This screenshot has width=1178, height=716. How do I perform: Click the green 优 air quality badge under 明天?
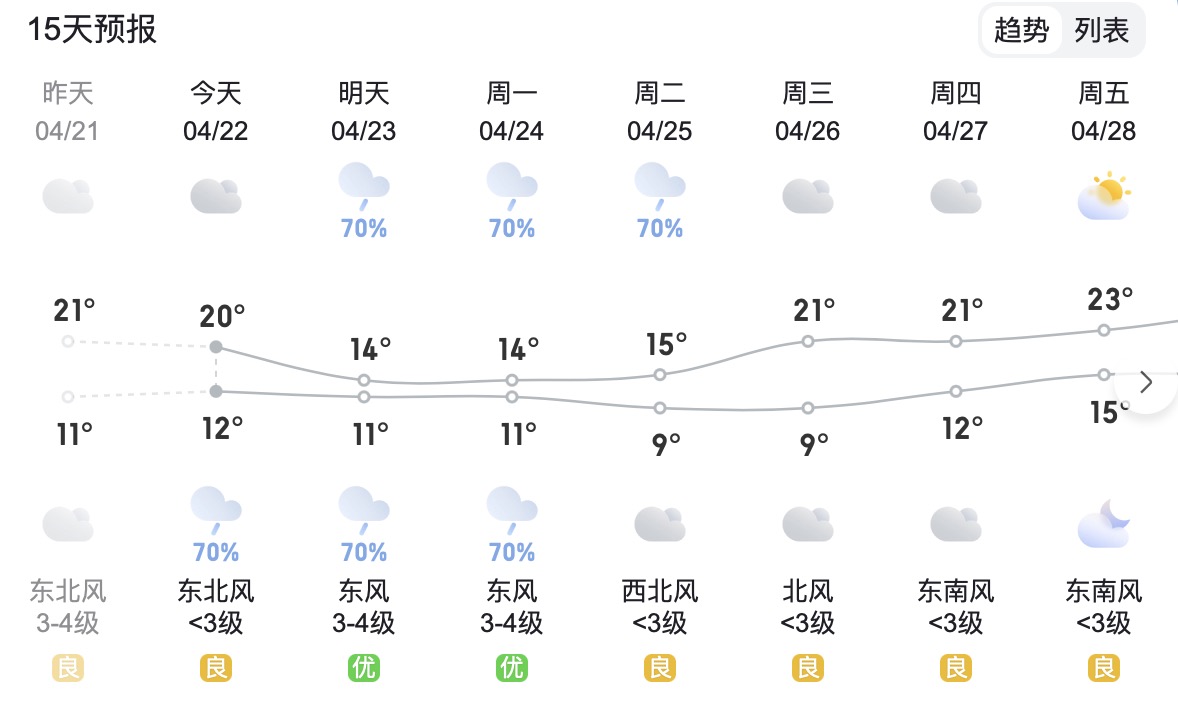point(364,668)
